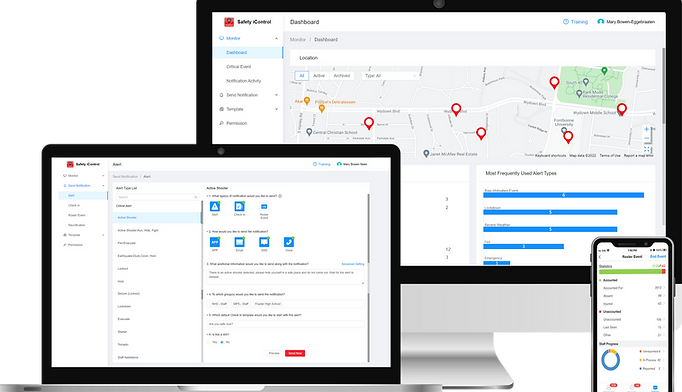Click the map zoom in plus icon
Image resolution: width=682 pixels, height=392 pixels.
click(646, 129)
